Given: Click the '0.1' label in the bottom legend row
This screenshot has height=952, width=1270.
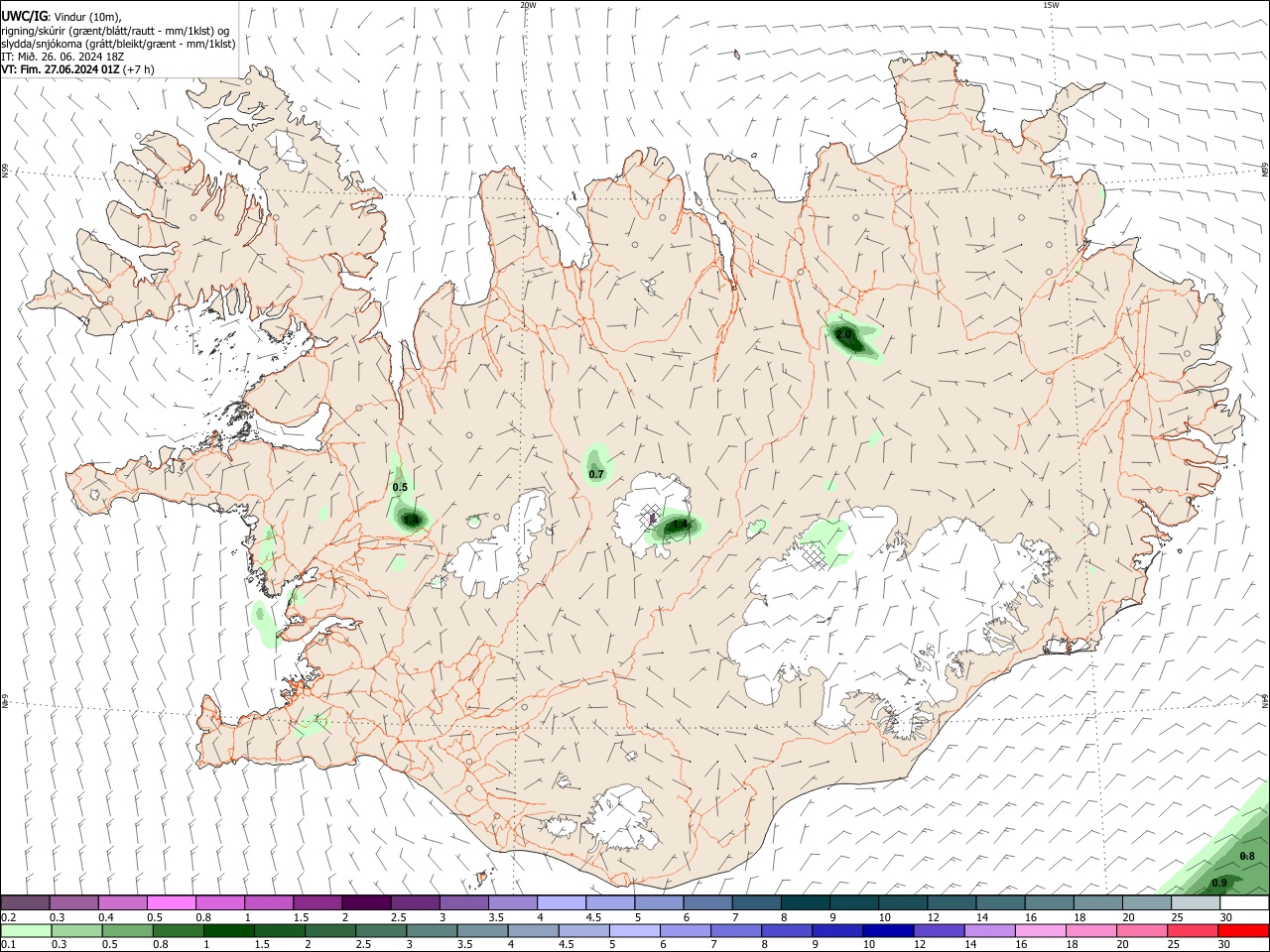Looking at the screenshot, I should pyautogui.click(x=8, y=945).
